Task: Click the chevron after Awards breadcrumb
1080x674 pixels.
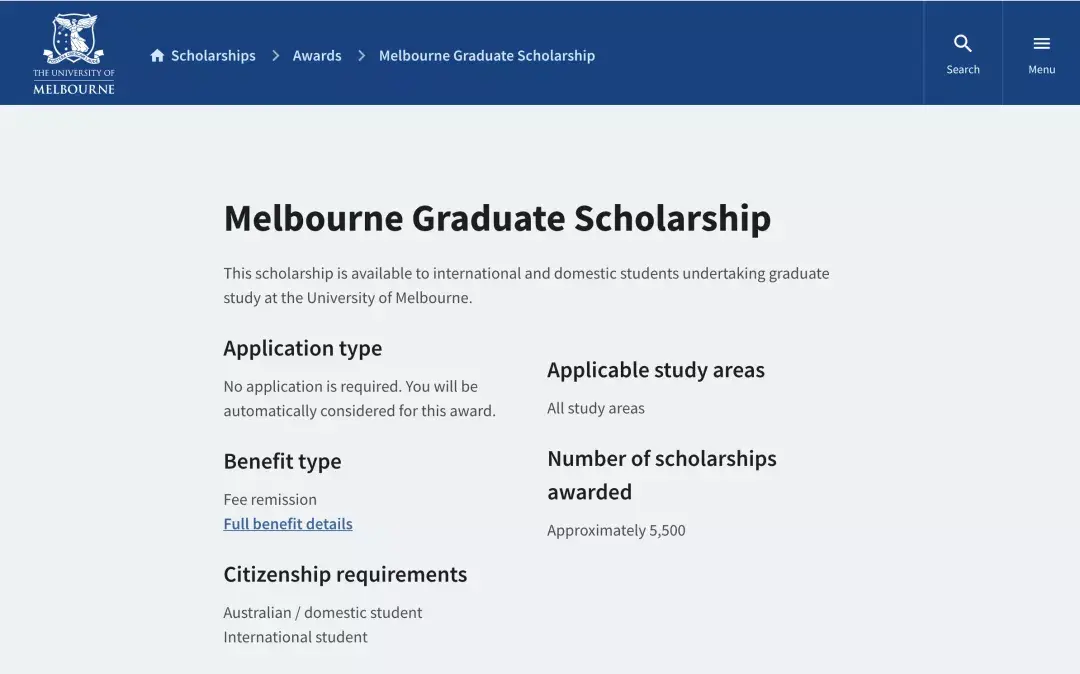Action: coord(361,56)
